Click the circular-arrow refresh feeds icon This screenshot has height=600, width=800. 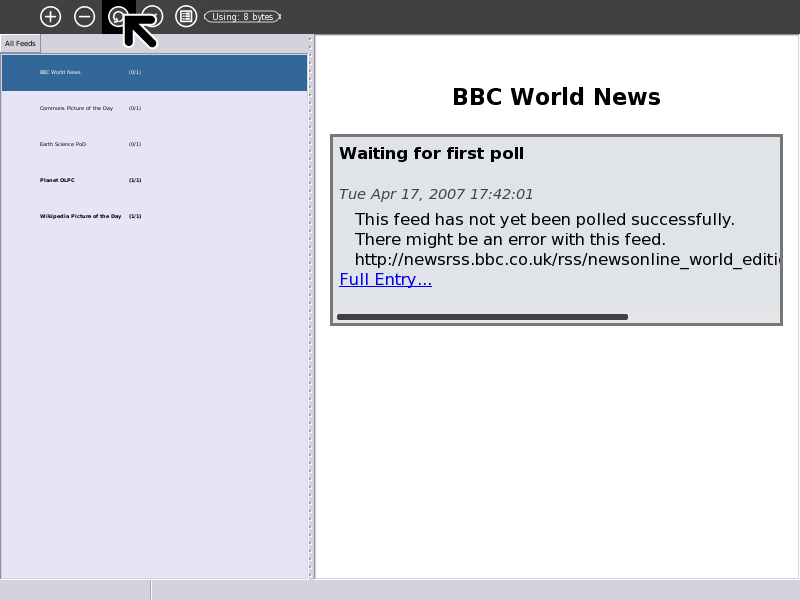[118, 17]
